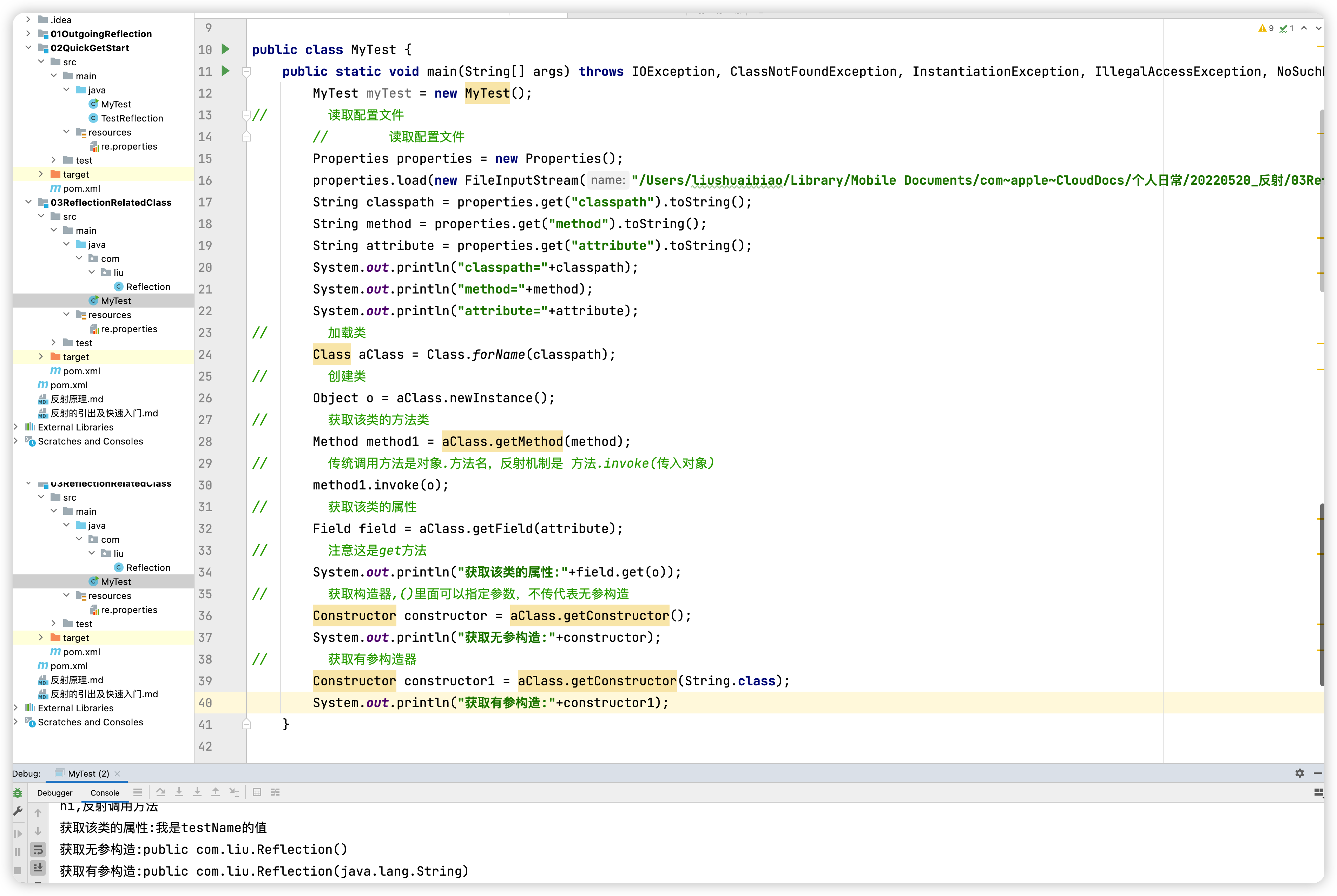Close the MyTest (2) debug tab
This screenshot has width=1337, height=896.
coord(117,774)
